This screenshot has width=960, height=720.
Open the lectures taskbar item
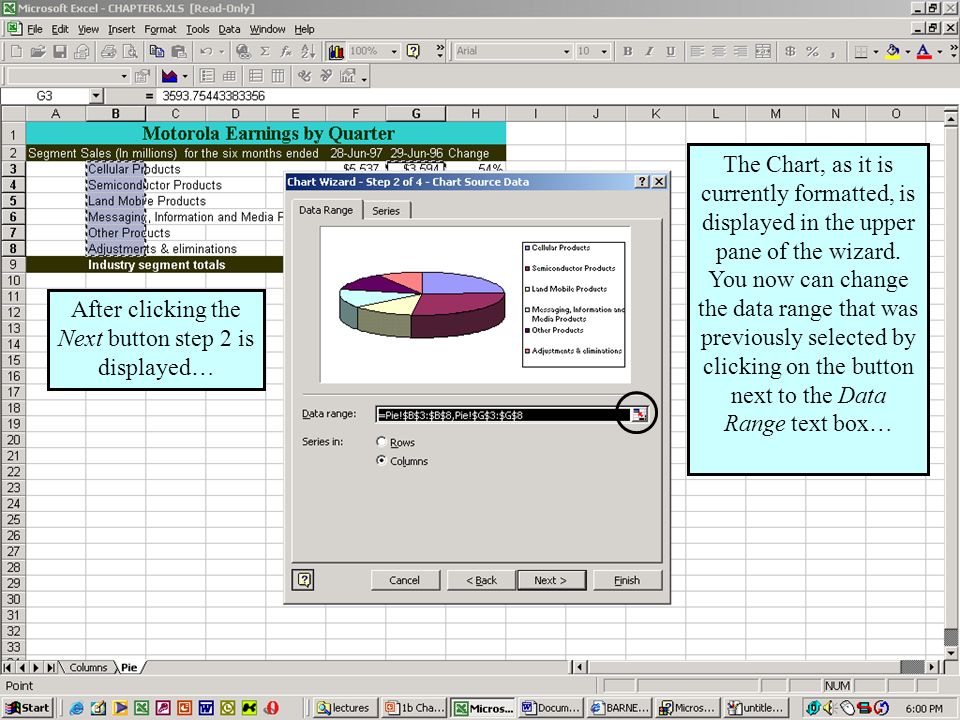point(343,708)
